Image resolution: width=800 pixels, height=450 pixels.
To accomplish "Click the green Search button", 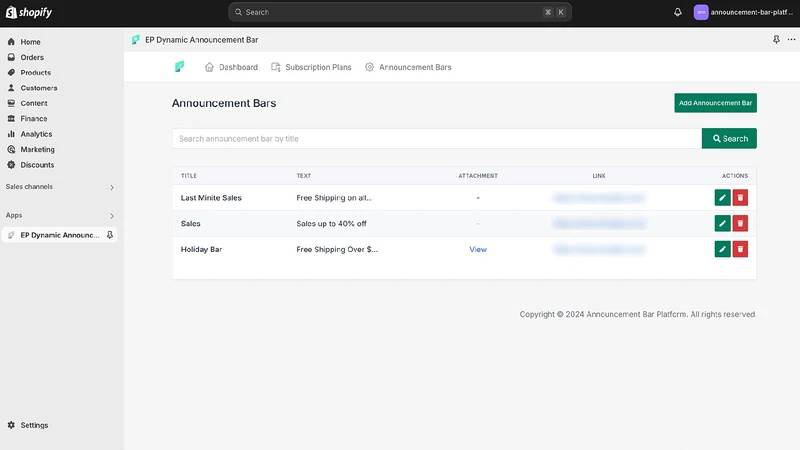I will [729, 139].
